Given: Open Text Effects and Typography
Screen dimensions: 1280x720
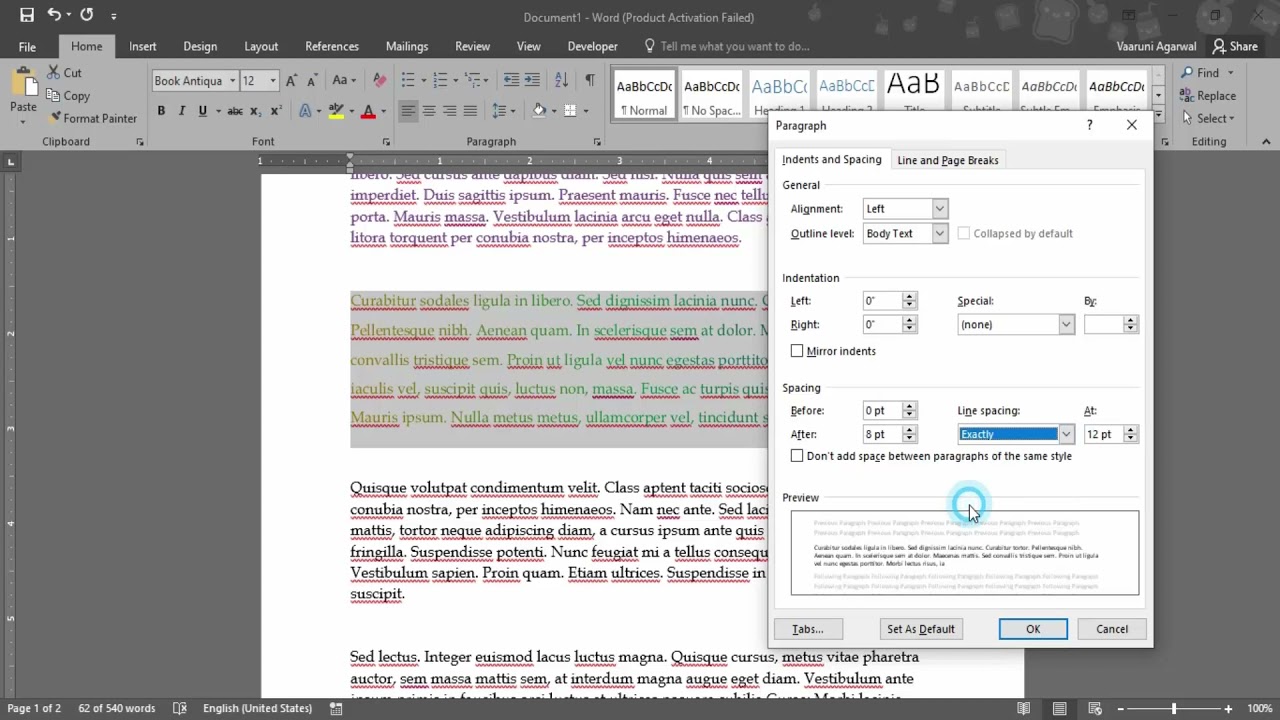Looking at the screenshot, I should pos(305,111).
